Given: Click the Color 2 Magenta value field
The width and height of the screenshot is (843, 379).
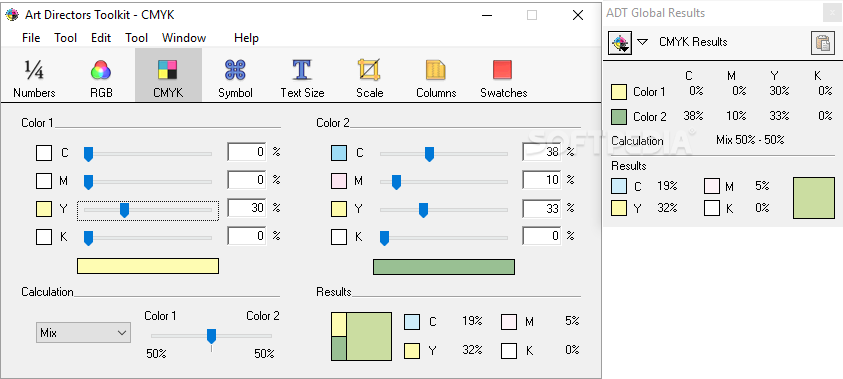Looking at the screenshot, I should pyautogui.click(x=542, y=180).
